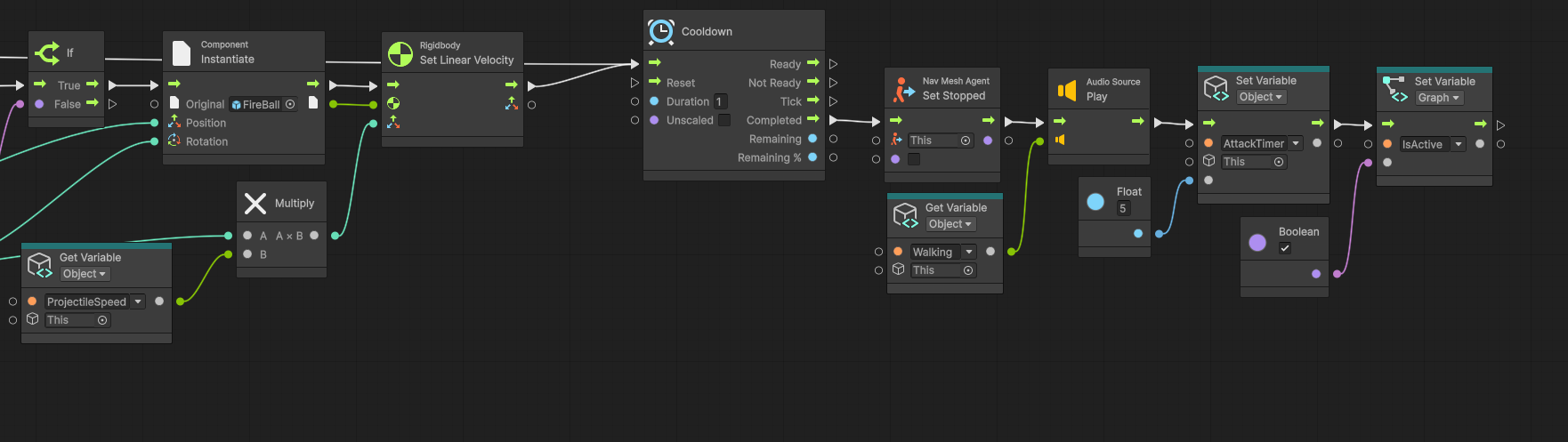Click the Float node blue circle icon

[1096, 202]
